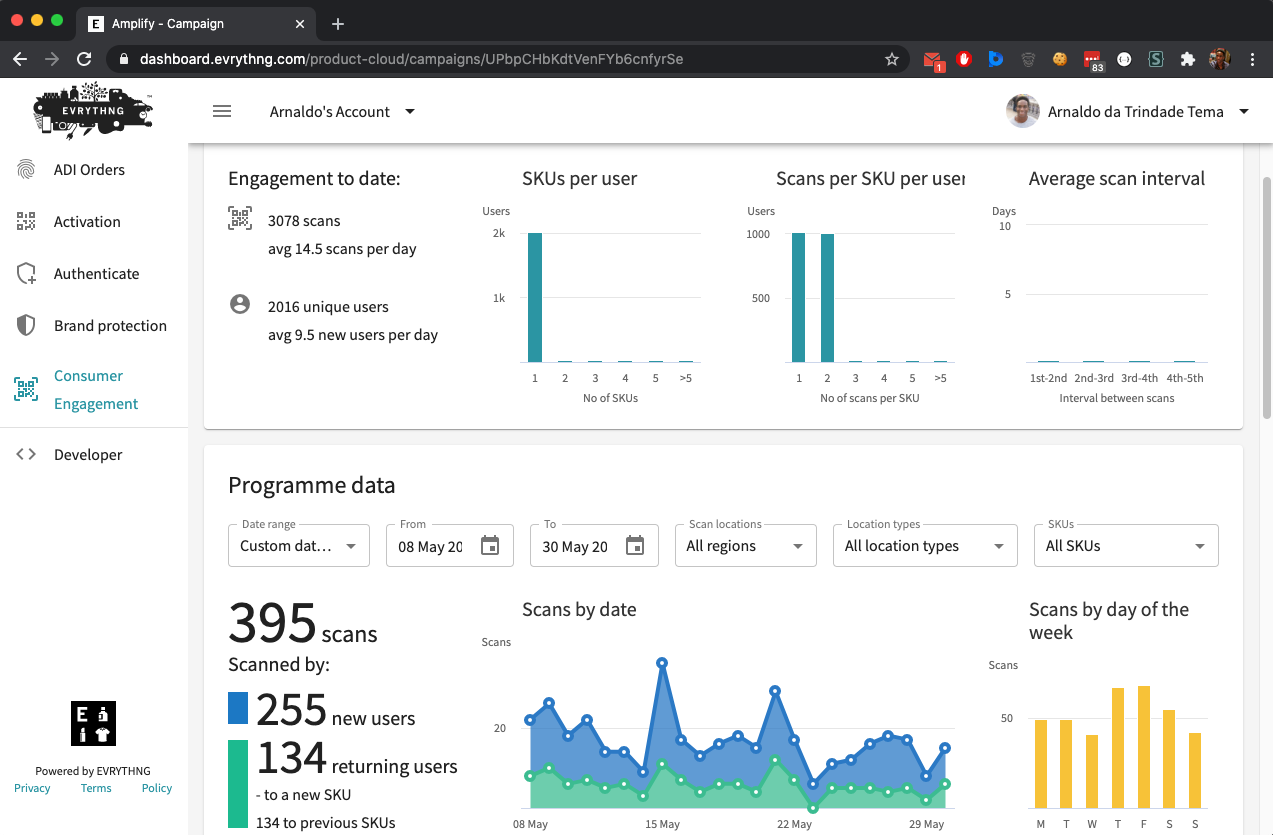Screen dimensions: 1273x835
Task: Click the browser reload button
Action: tap(84, 59)
